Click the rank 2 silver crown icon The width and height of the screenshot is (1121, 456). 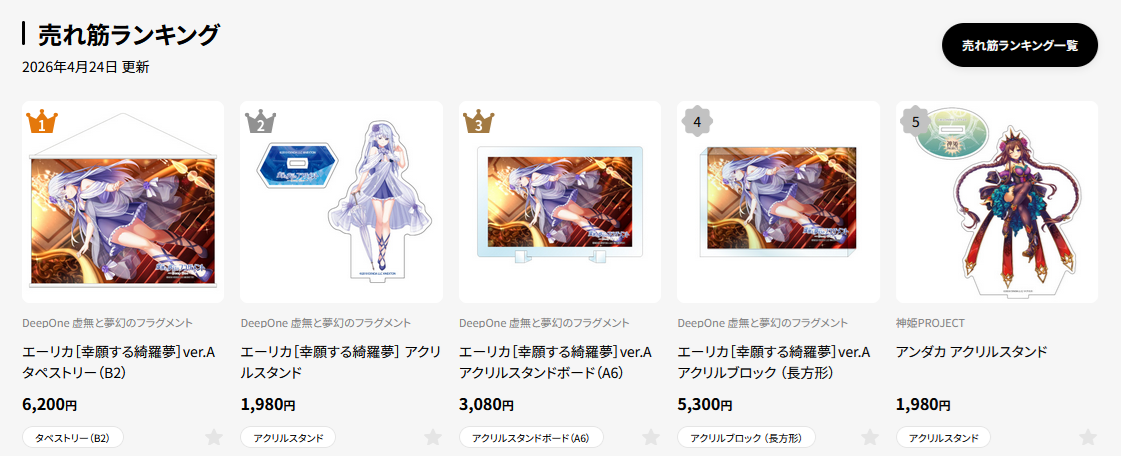(260, 122)
